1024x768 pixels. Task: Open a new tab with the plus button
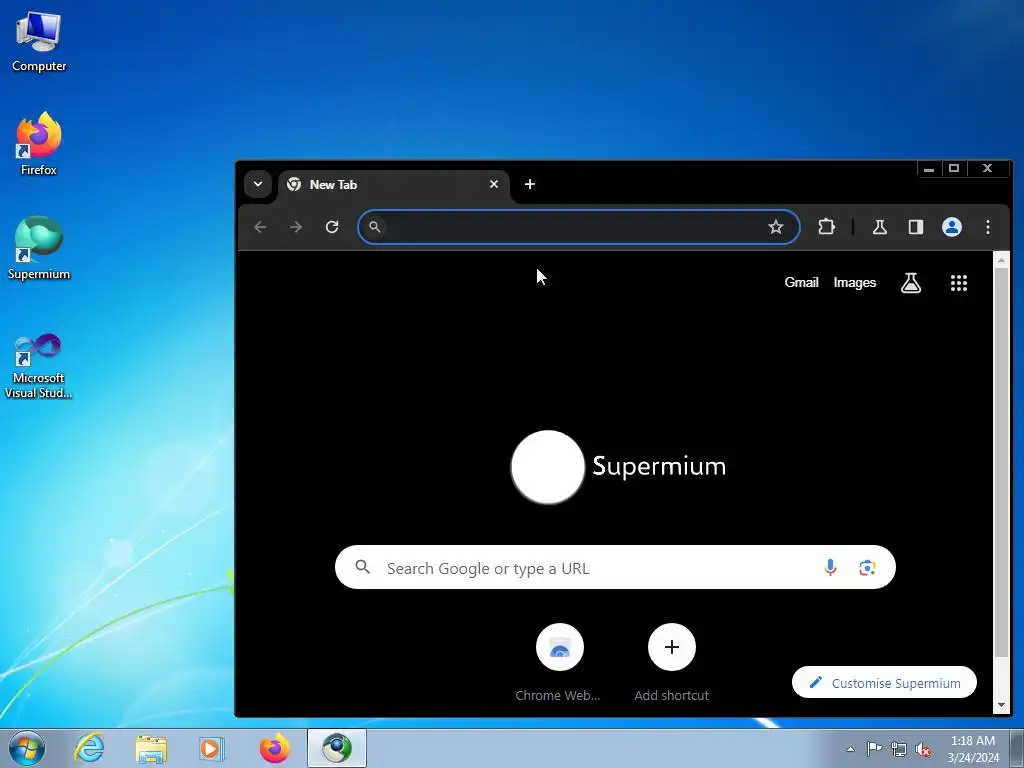(x=530, y=184)
